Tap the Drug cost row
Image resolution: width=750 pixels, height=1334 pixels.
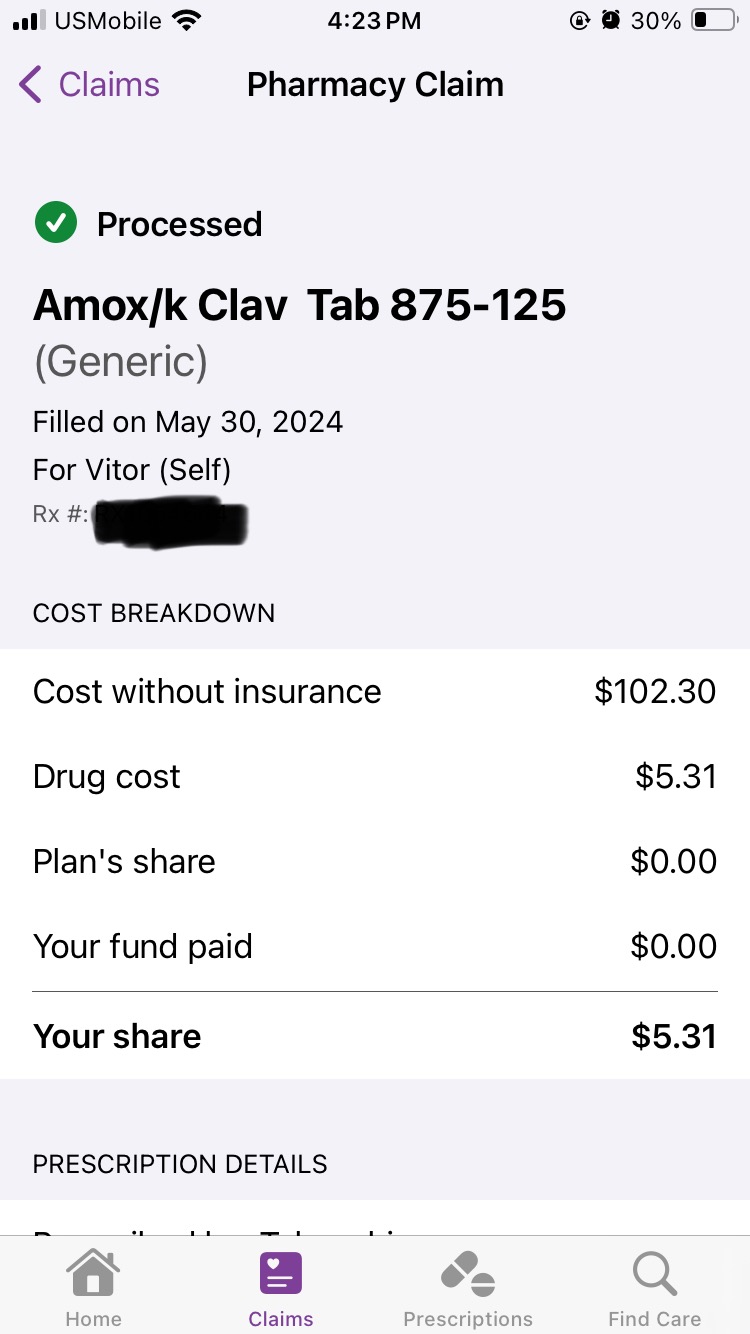click(375, 776)
